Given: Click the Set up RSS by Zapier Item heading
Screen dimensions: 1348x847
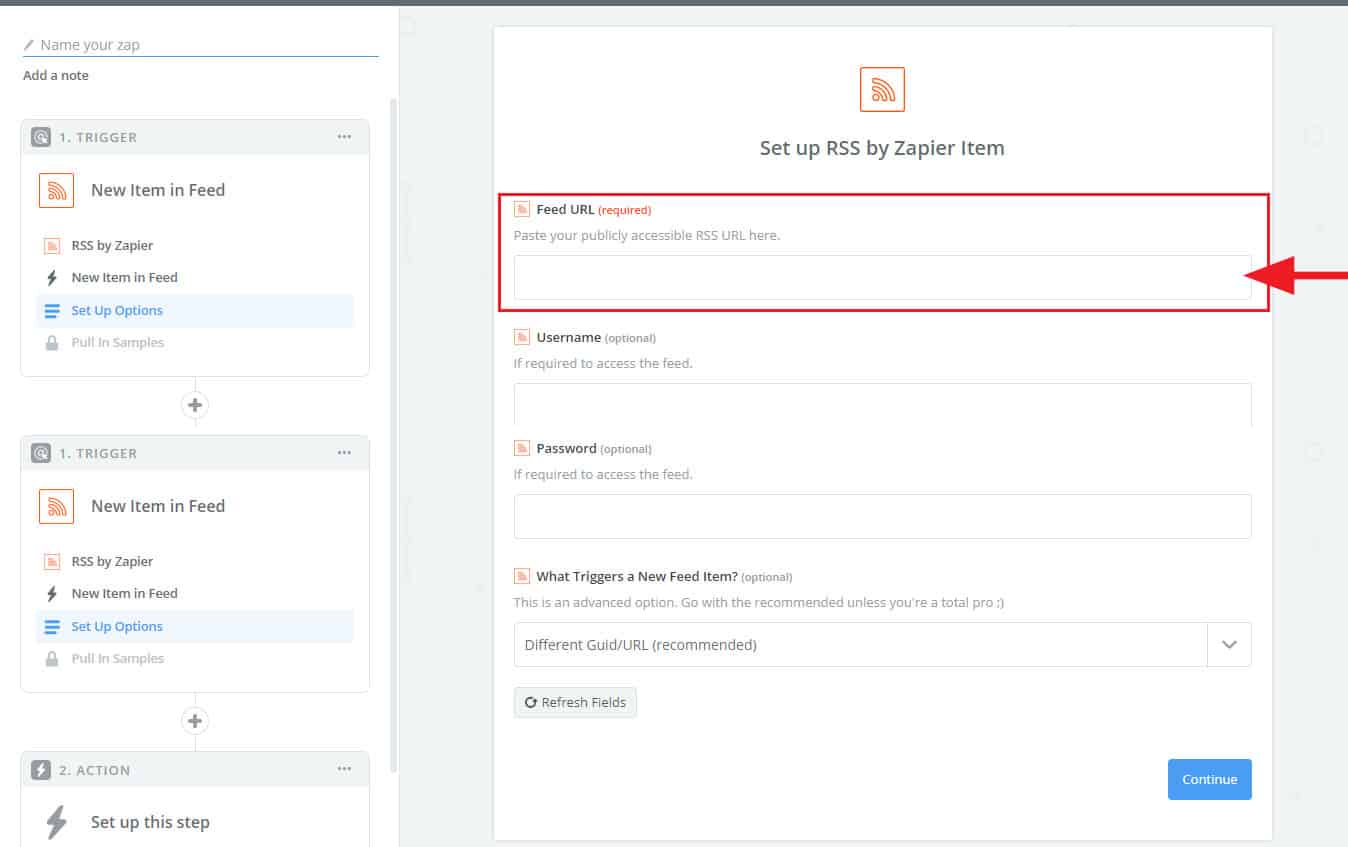Looking at the screenshot, I should (x=882, y=148).
